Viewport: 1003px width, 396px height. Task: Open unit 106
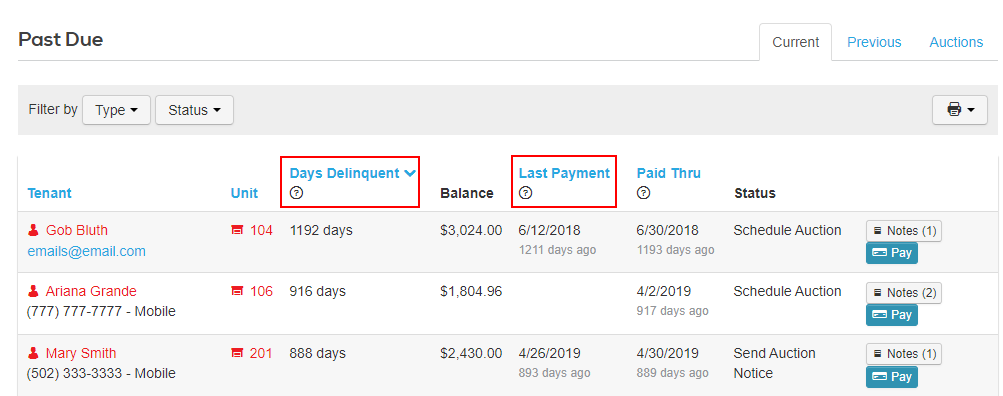[x=261, y=292]
